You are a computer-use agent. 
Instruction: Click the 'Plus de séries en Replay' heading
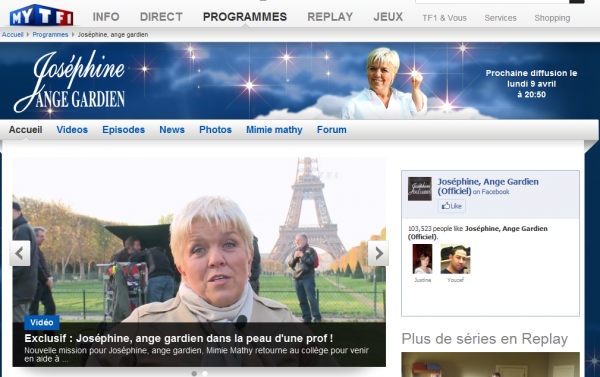click(x=485, y=339)
